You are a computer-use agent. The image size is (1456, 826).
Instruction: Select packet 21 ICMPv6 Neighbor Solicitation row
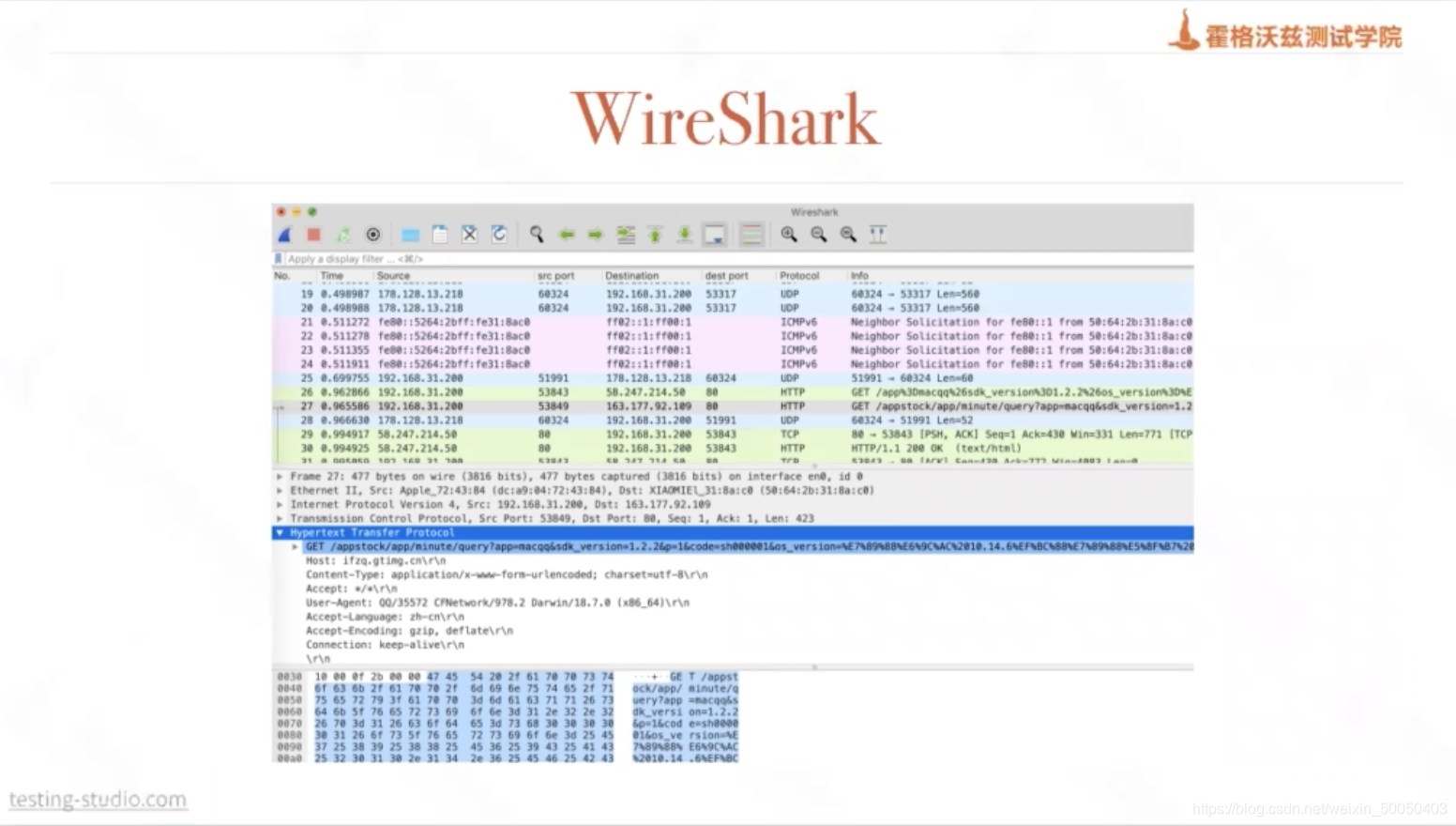pos(733,322)
